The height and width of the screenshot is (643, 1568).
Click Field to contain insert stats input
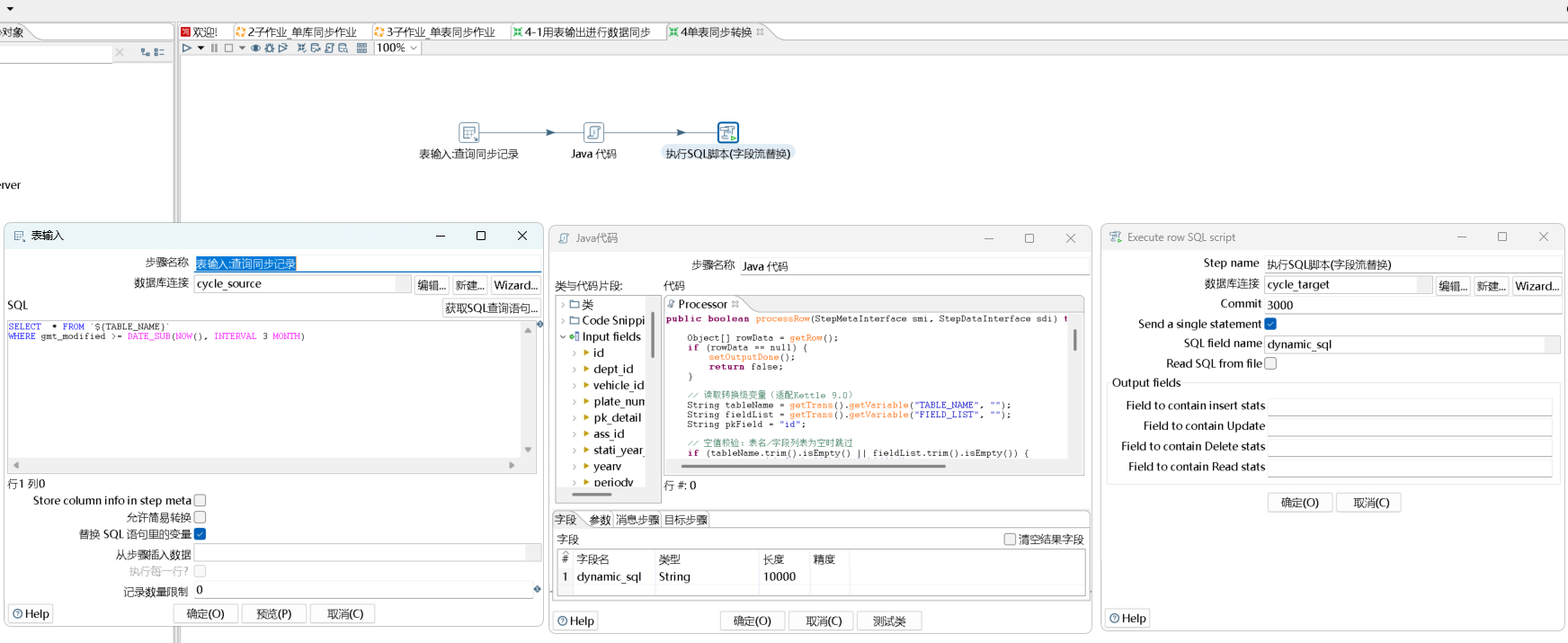tap(1410, 406)
